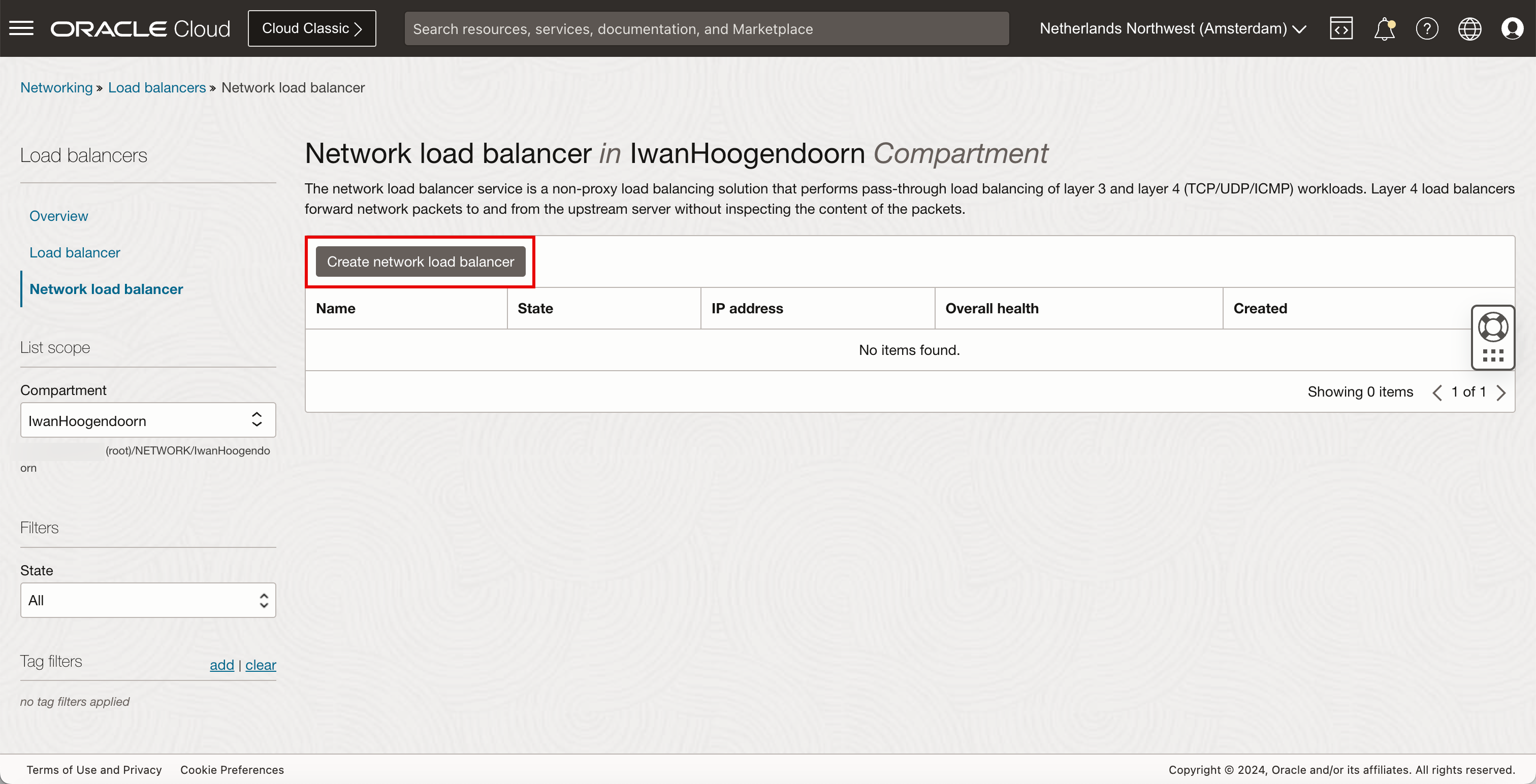Click the help question mark icon
Image resolution: width=1536 pixels, height=784 pixels.
pos(1427,28)
